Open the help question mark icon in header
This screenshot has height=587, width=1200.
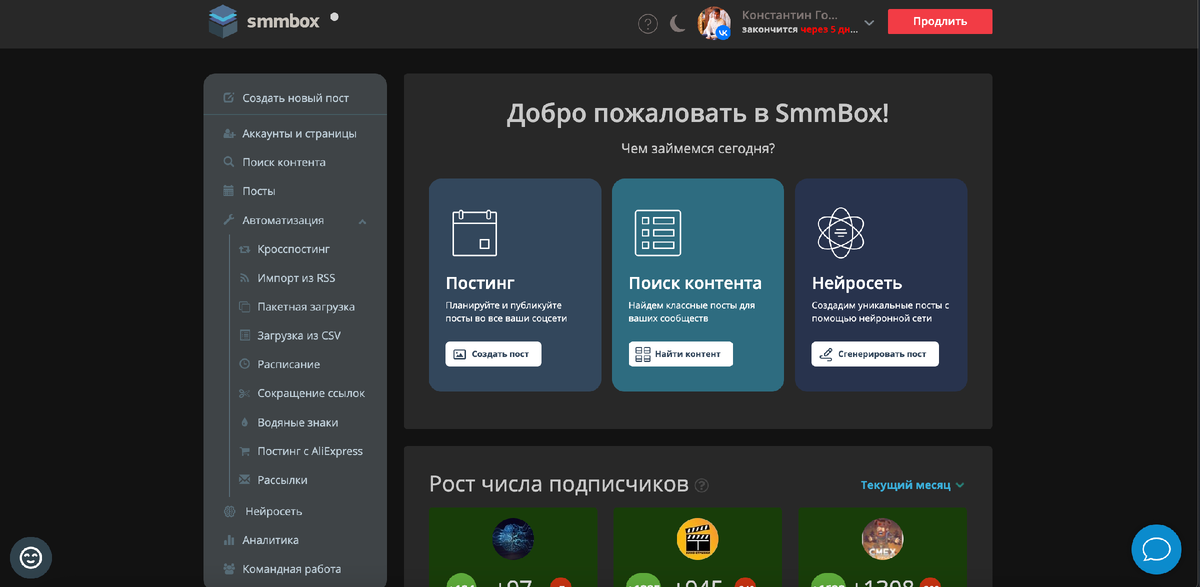(x=647, y=23)
